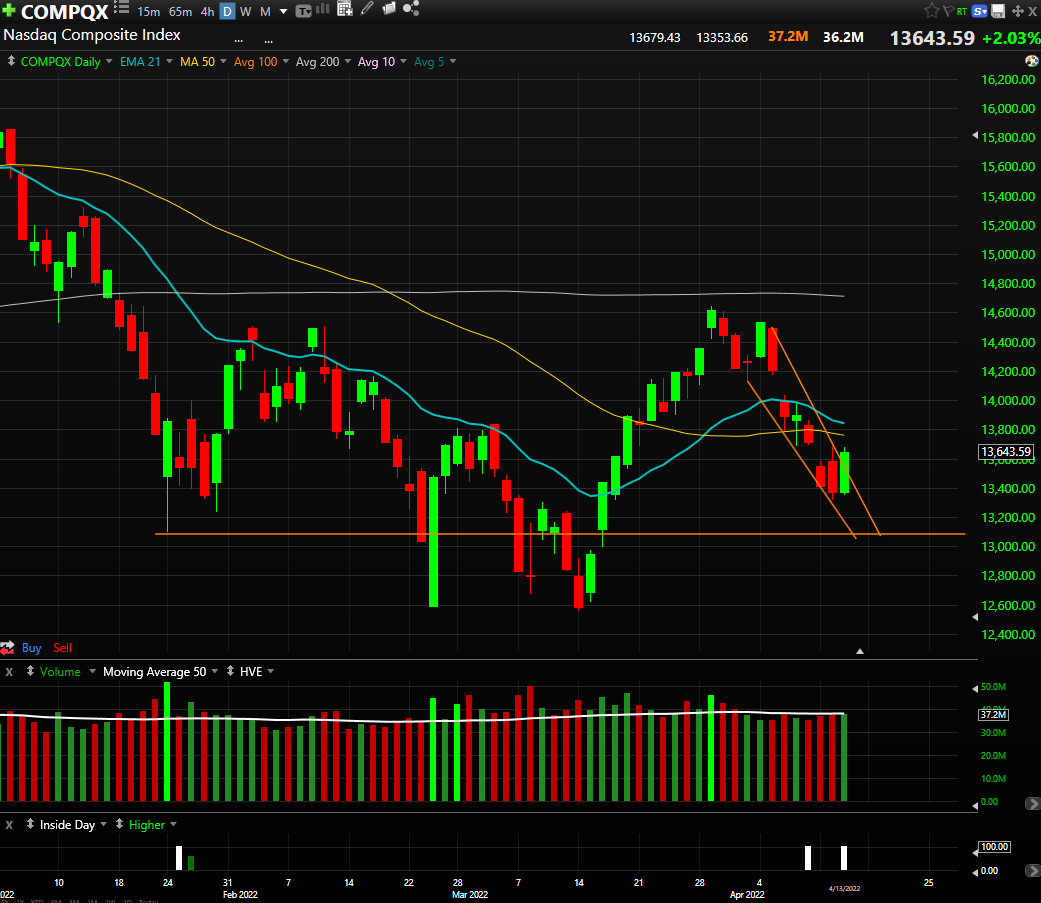Click the Sell button

tap(62, 648)
